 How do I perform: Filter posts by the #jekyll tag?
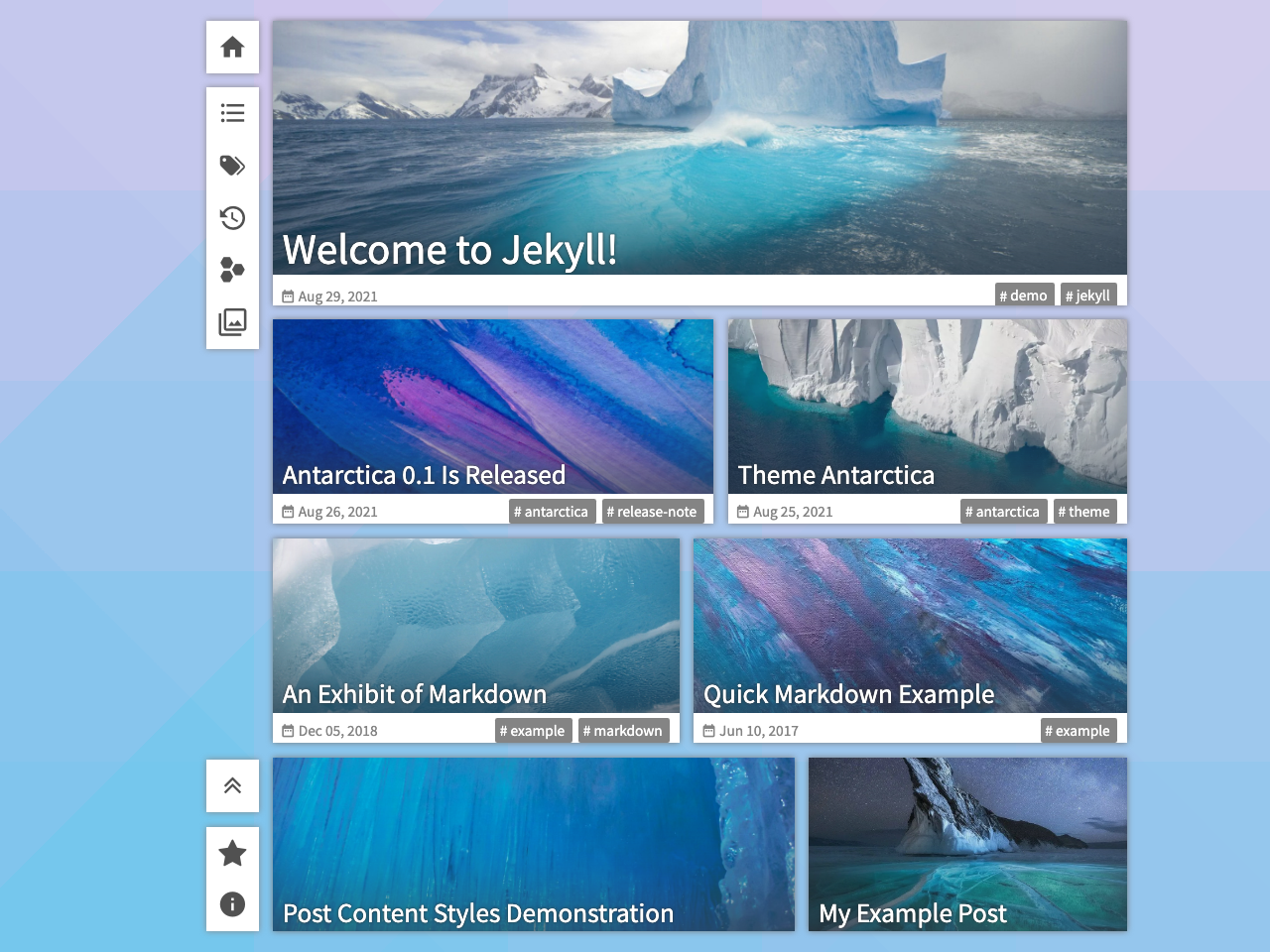(1088, 295)
